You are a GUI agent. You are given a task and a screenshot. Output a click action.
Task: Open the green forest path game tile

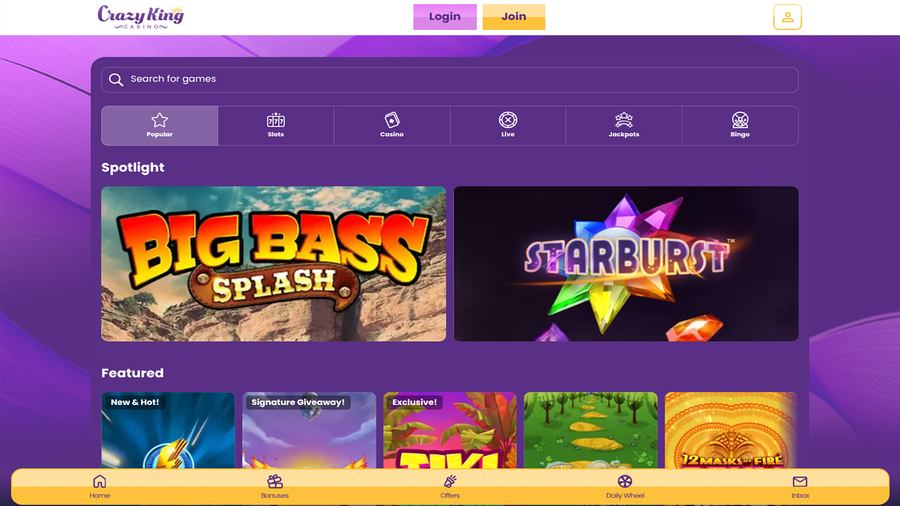[x=591, y=430]
